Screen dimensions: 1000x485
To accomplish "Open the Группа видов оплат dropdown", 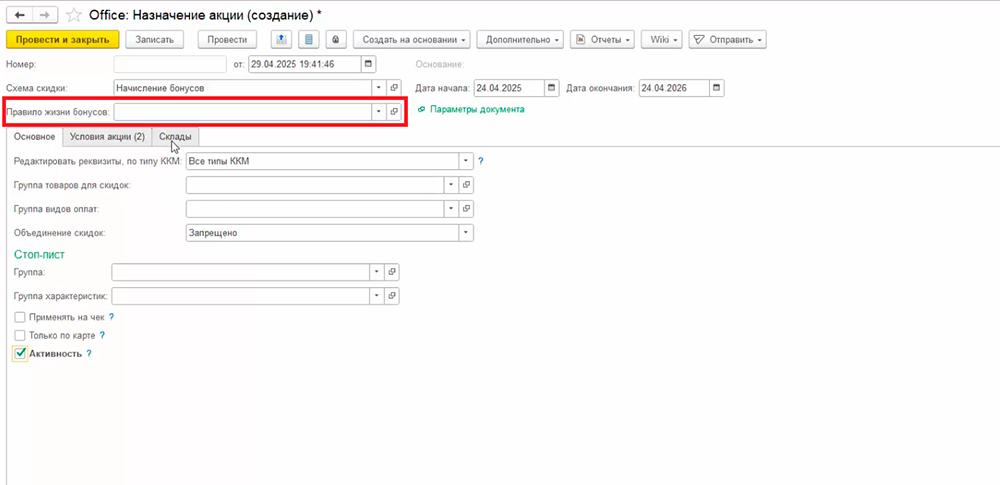I will (450, 208).
